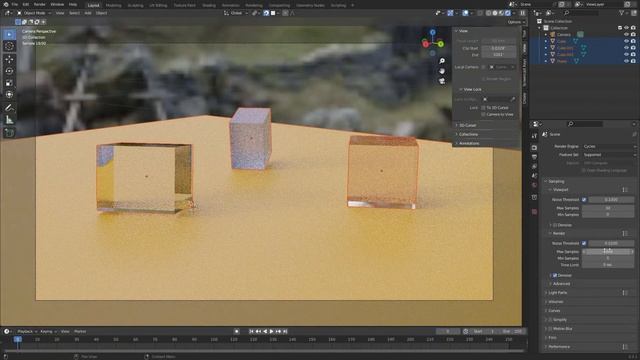Open View Layer properties tab icon
The width and height of the screenshot is (640, 360).
click(534, 167)
